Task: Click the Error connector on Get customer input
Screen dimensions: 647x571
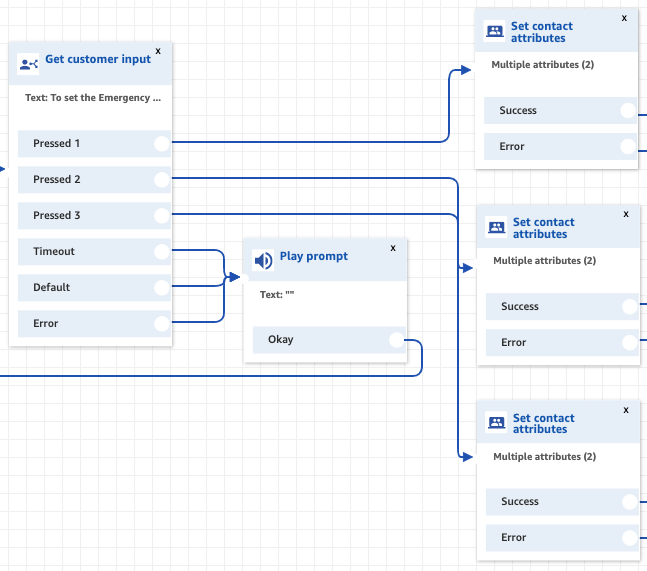Action: (162, 323)
